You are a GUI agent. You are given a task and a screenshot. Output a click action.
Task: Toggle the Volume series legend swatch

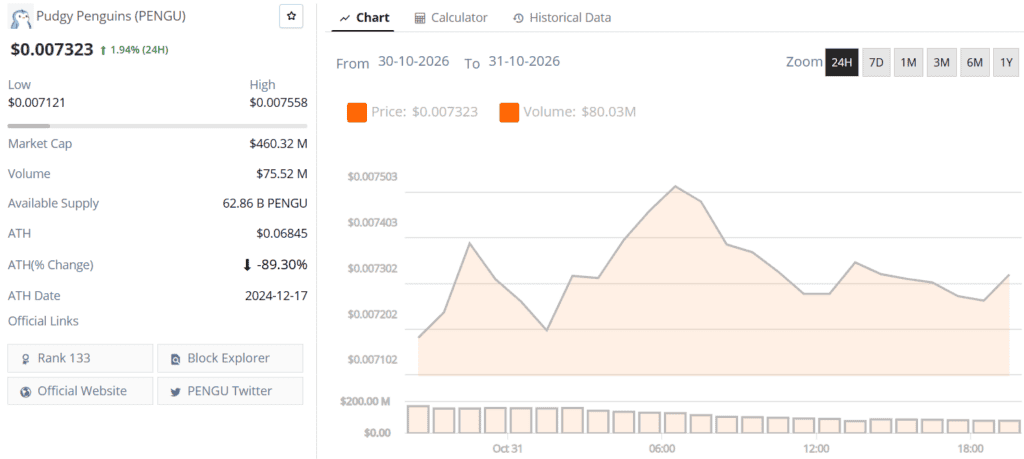tap(509, 112)
